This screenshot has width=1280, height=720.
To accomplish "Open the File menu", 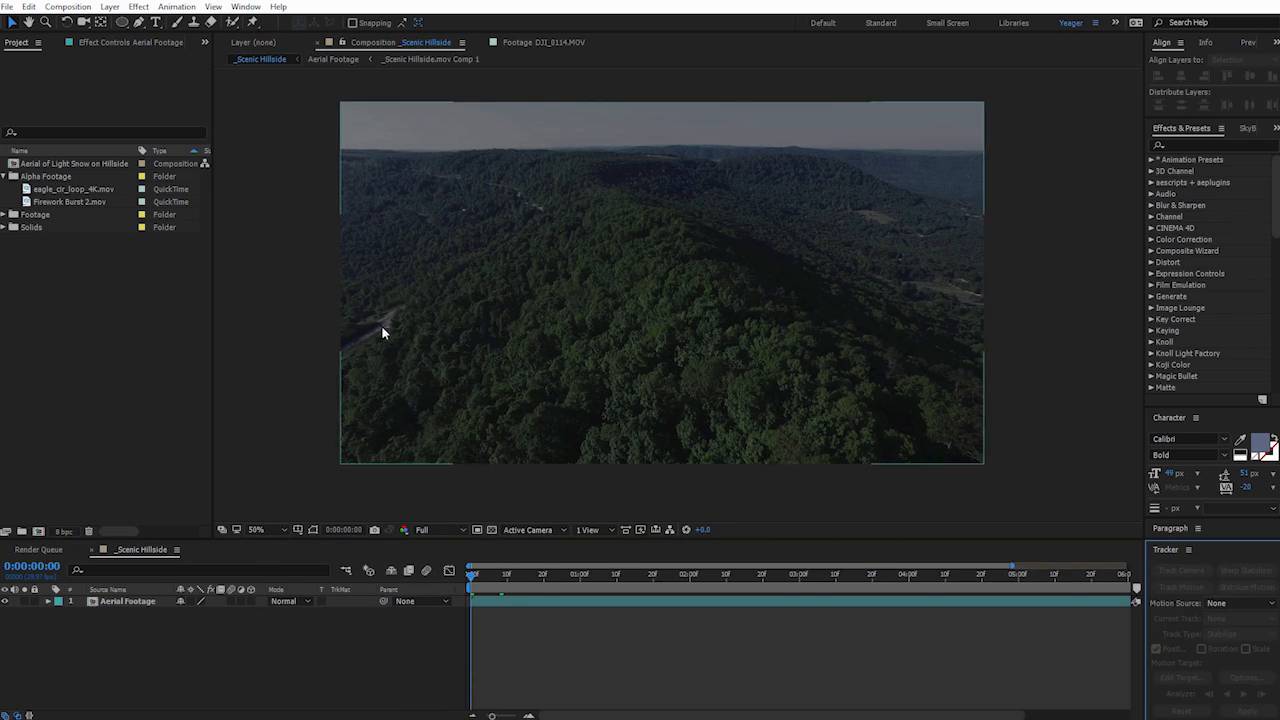I will [x=7, y=7].
